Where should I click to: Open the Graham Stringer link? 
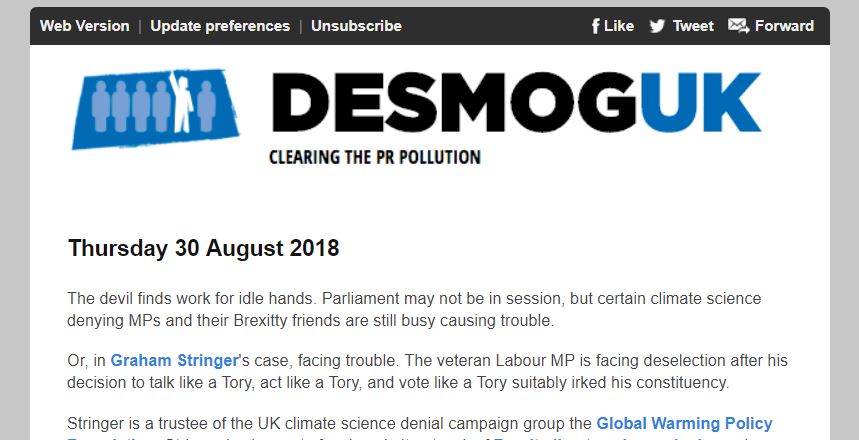point(174,361)
